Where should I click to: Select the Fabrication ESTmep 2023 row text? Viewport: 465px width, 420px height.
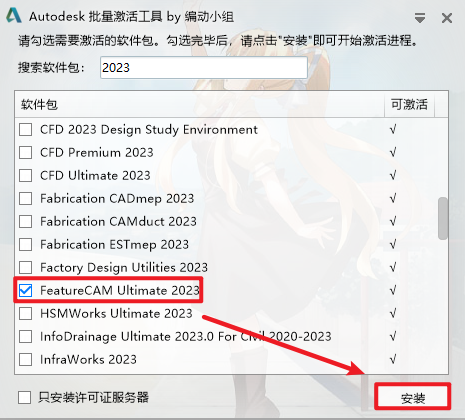(x=114, y=245)
